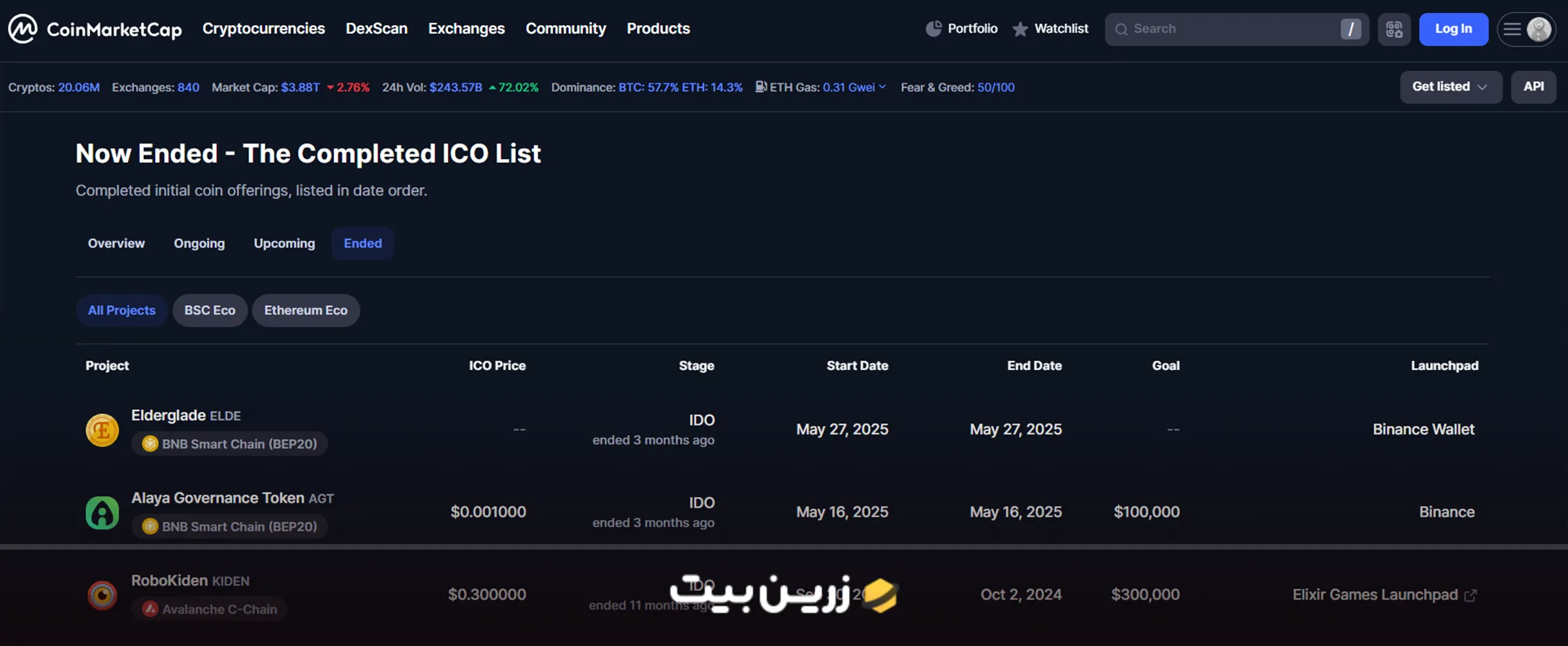This screenshot has width=1568, height=646.
Task: Click the slash shortcut key in search
Action: (x=1350, y=29)
